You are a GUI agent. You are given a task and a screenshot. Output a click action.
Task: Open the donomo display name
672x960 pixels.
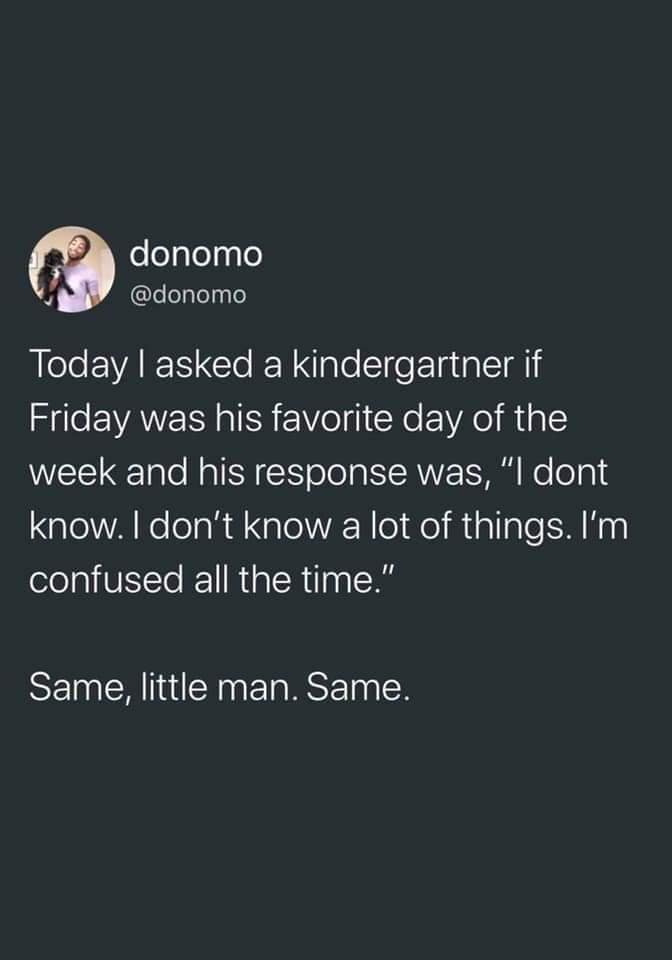[196, 255]
